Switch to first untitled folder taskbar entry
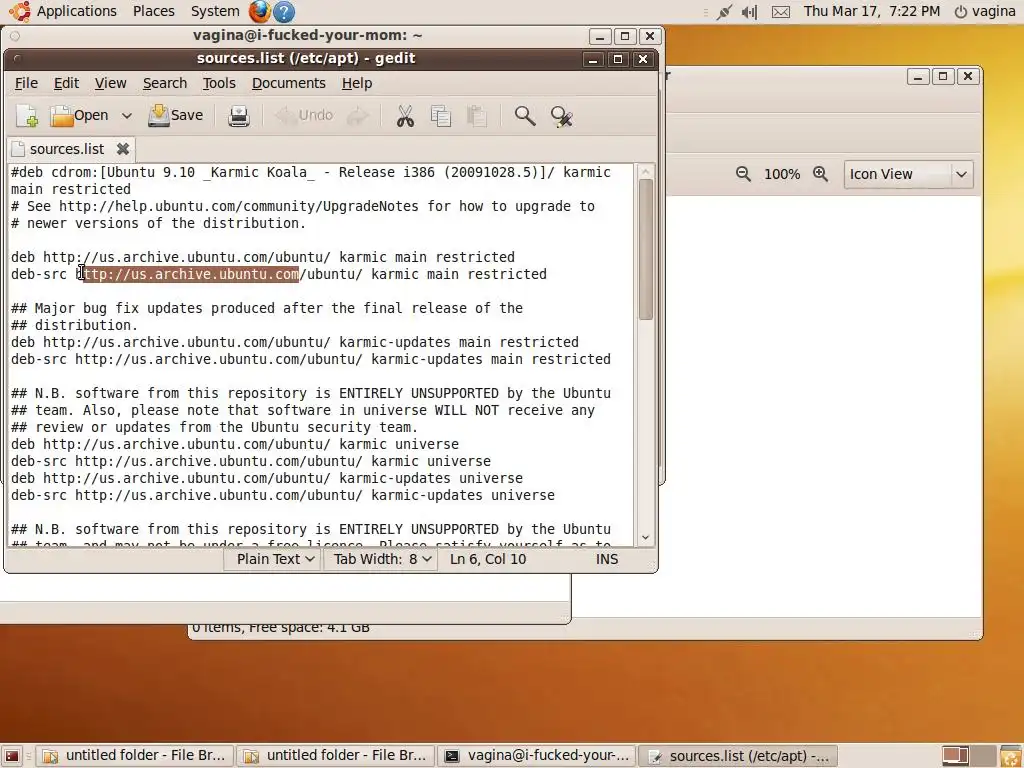Viewport: 1024px width, 768px height. pyautogui.click(x=135, y=756)
